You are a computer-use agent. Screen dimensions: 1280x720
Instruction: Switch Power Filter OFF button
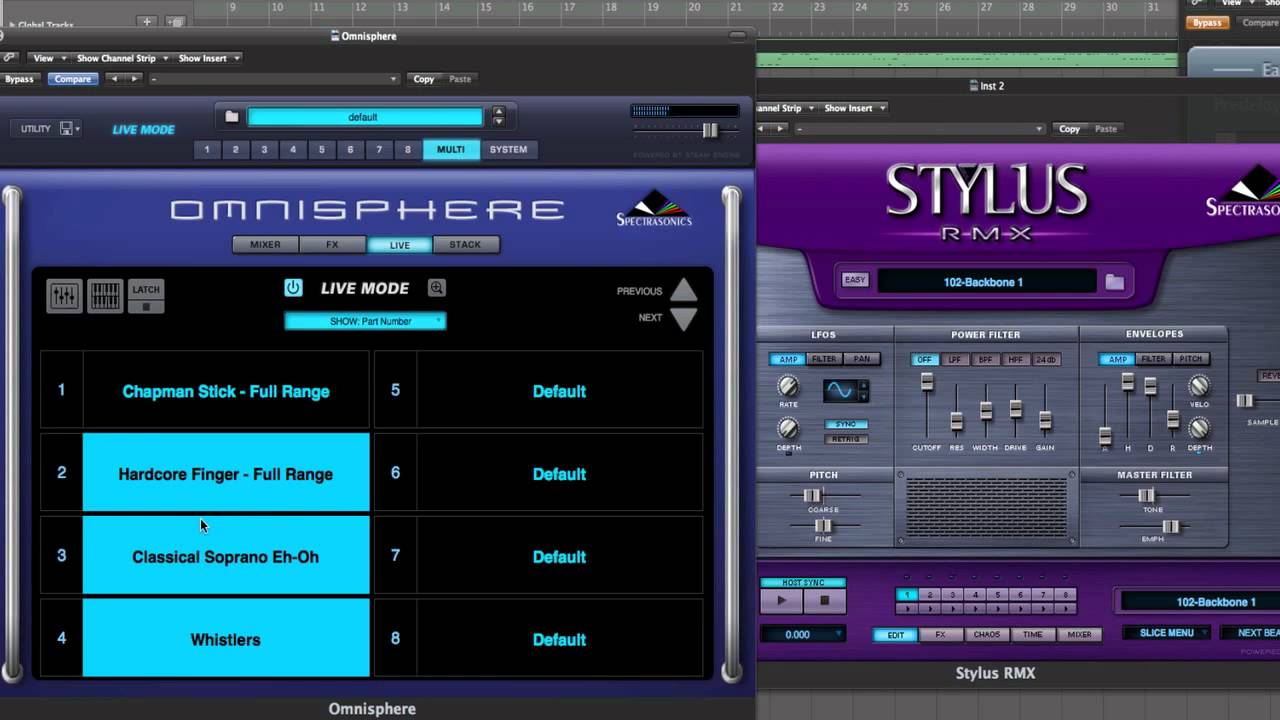pyautogui.click(x=924, y=360)
